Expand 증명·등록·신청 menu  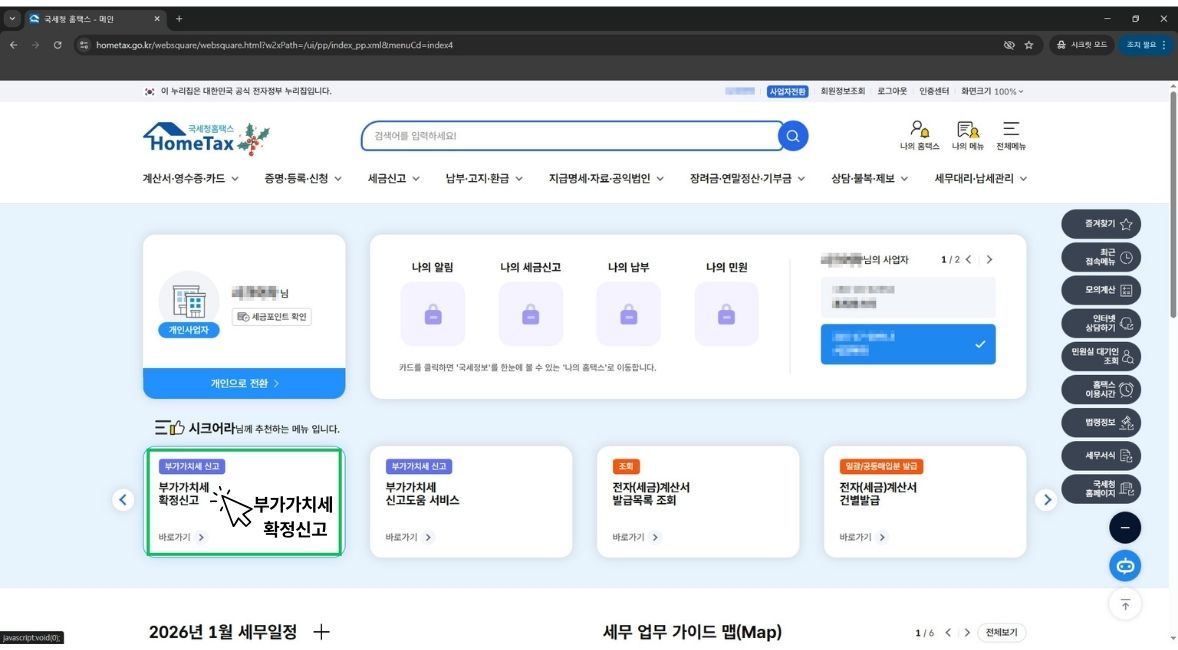[303, 179]
